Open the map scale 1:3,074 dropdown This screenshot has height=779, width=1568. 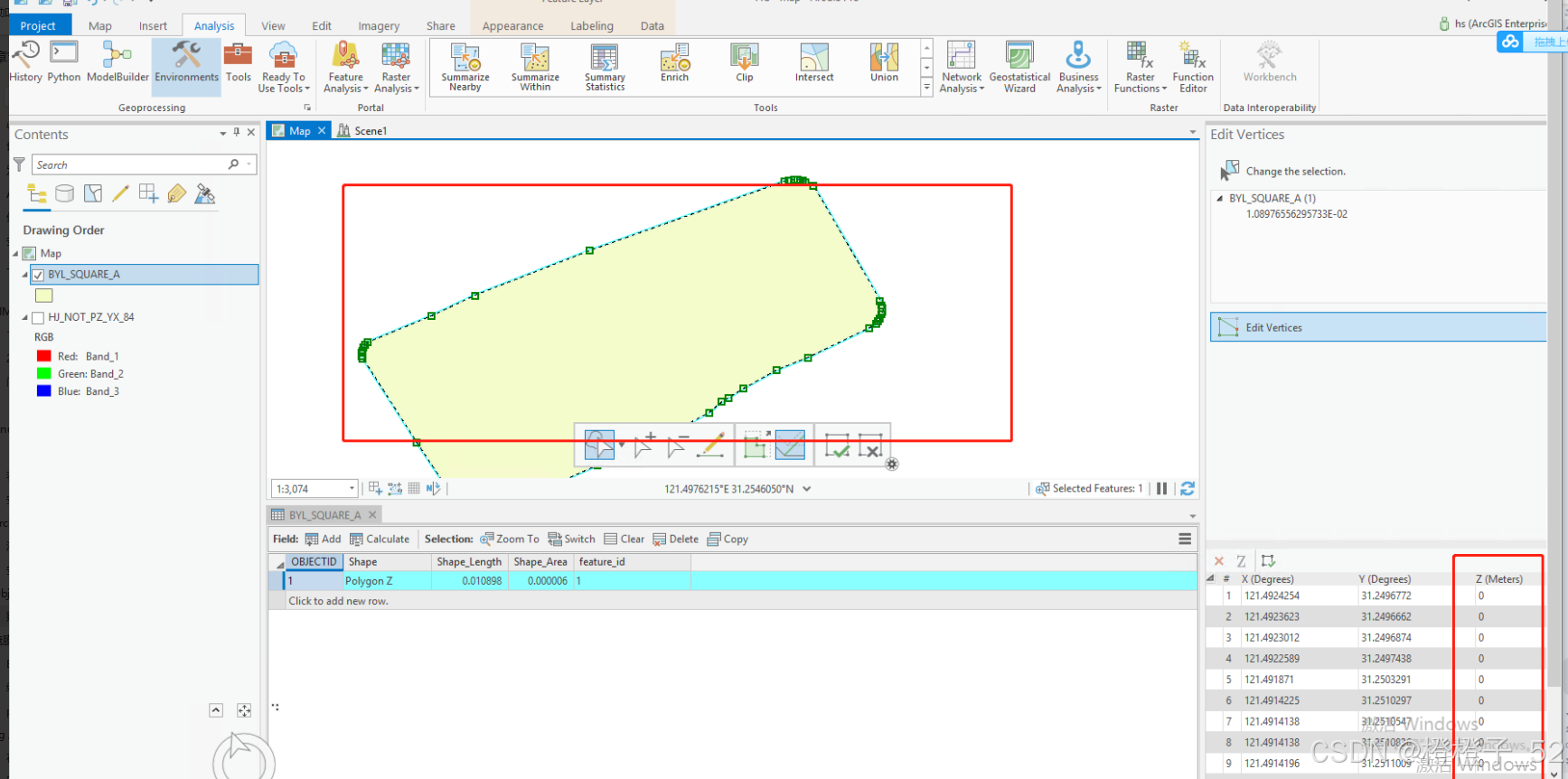pos(352,489)
